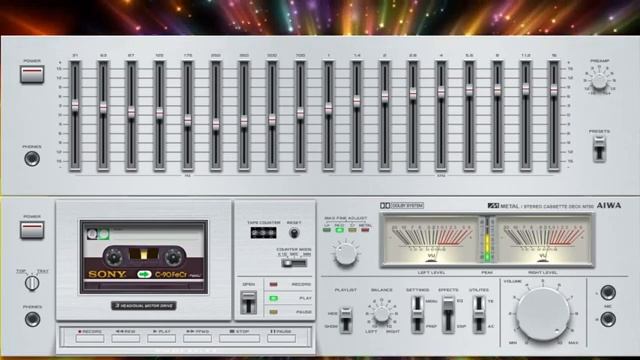Adjust the 63 Hz equalizer slider
640x360 pixels.
(103, 108)
